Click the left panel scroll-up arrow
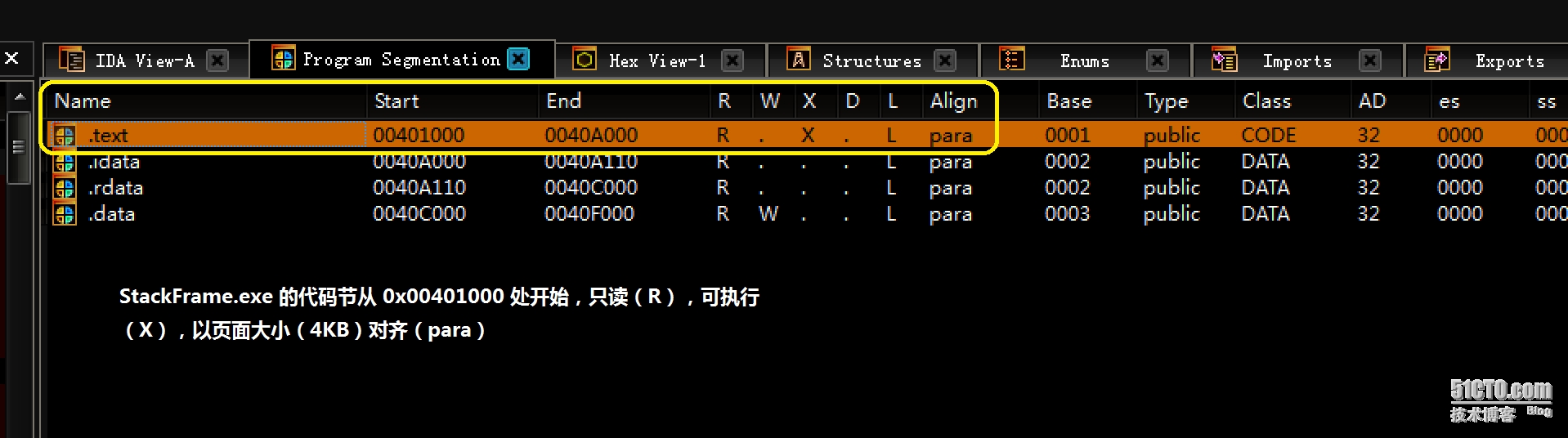This screenshot has width=1568, height=438. [x=20, y=97]
